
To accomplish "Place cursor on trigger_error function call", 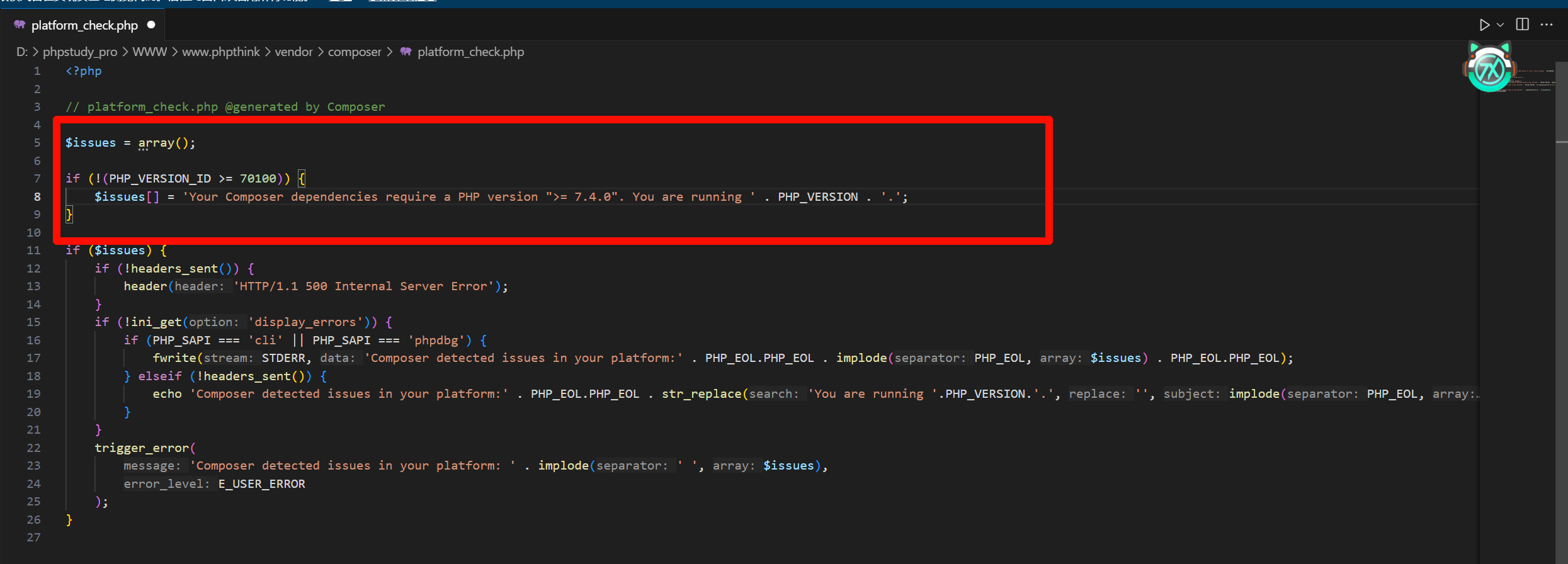I will click(142, 448).
